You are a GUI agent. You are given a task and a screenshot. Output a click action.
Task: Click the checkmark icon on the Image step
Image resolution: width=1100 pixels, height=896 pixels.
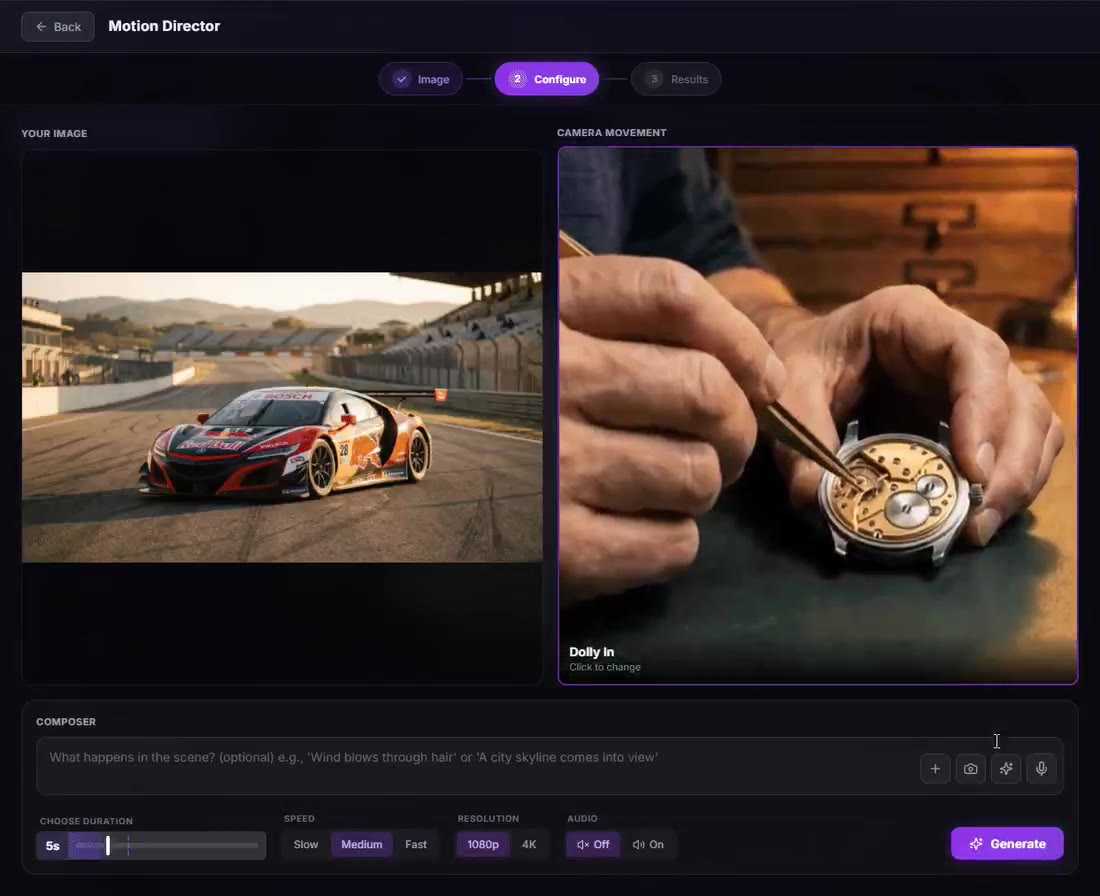coord(401,79)
